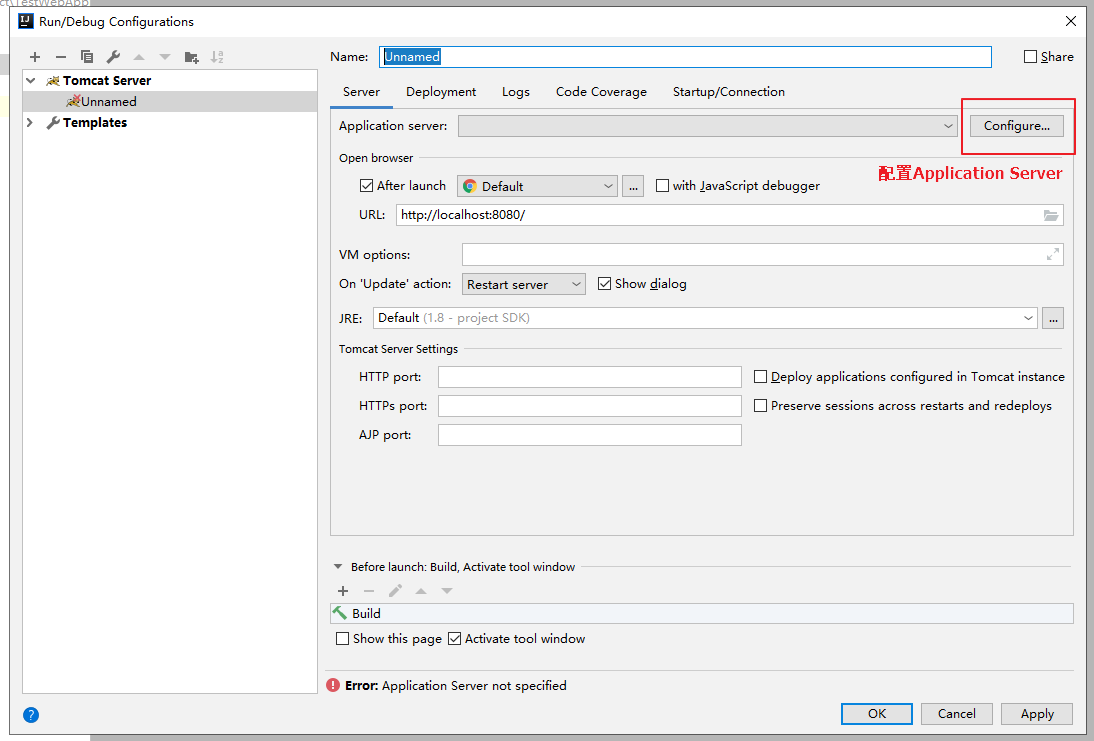Copy the selected configuration
The image size is (1094, 741).
(x=87, y=57)
